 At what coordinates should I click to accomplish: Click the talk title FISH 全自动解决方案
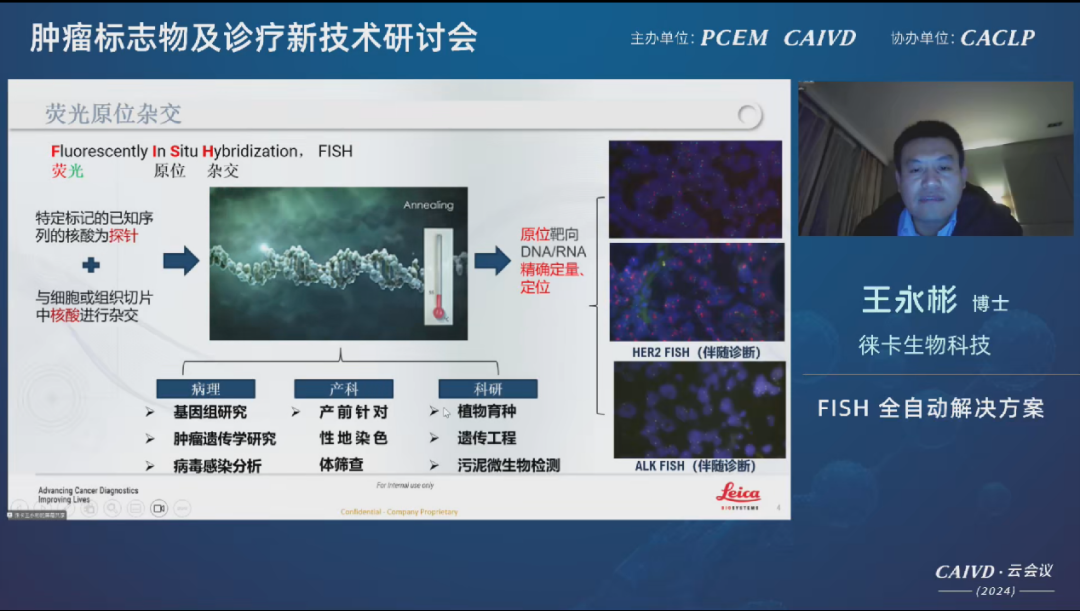tap(931, 408)
